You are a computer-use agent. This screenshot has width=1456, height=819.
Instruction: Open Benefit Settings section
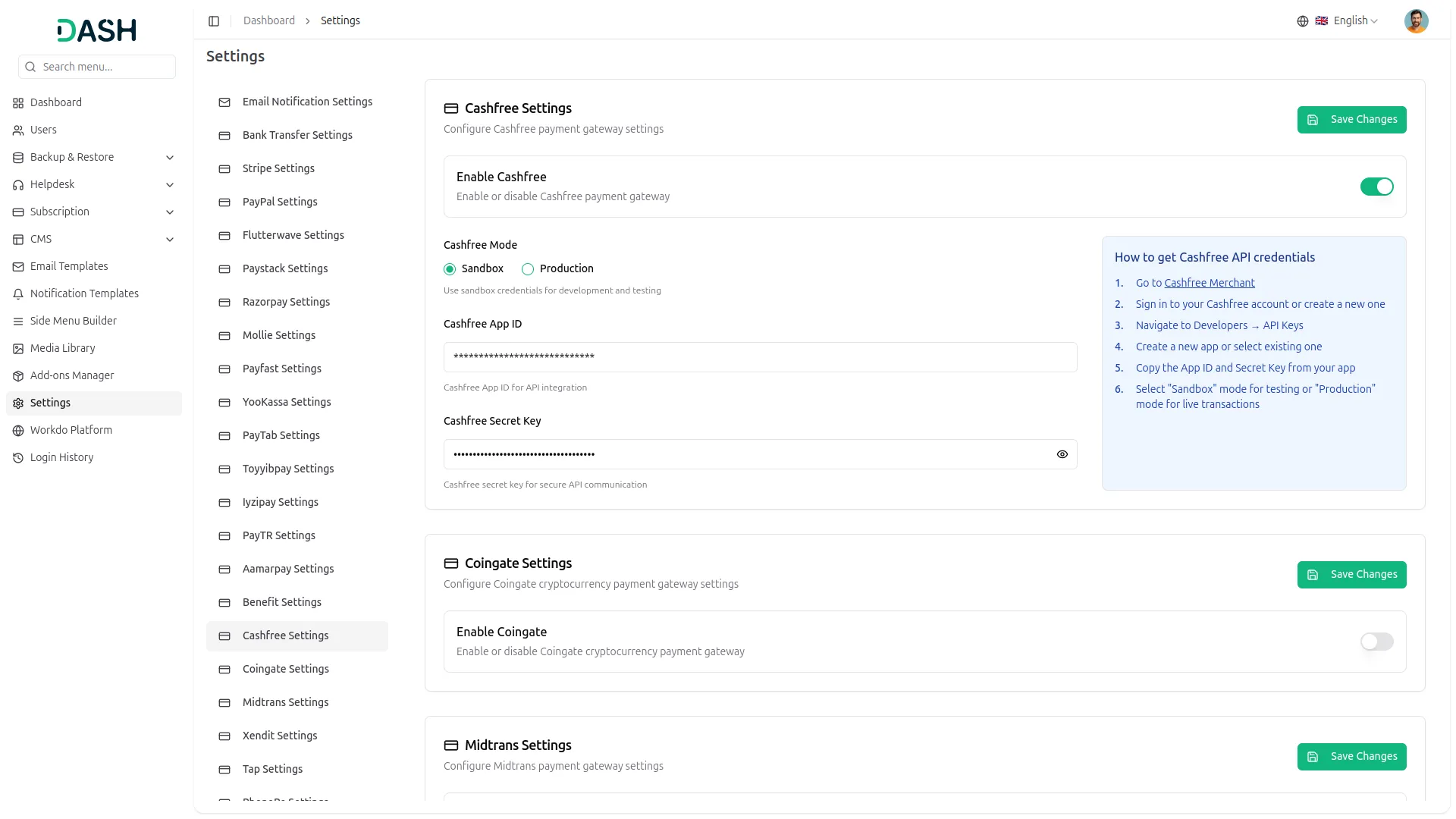[297, 603]
